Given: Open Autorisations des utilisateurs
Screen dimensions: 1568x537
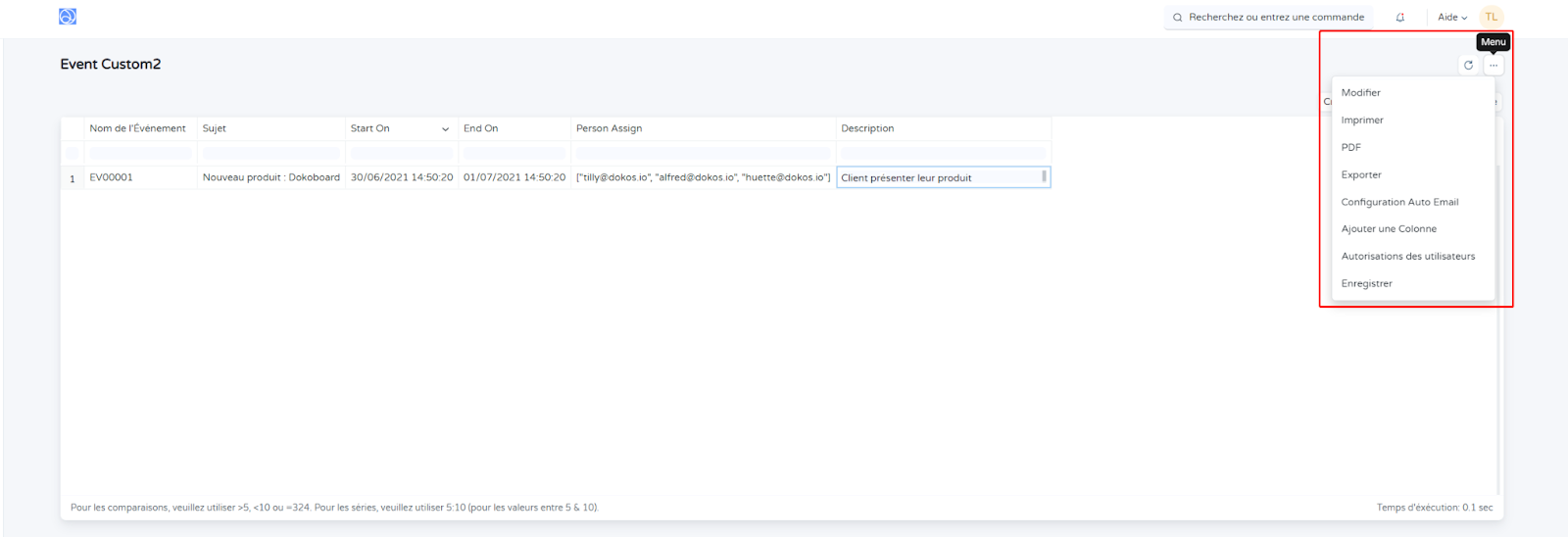Looking at the screenshot, I should click(x=1407, y=257).
